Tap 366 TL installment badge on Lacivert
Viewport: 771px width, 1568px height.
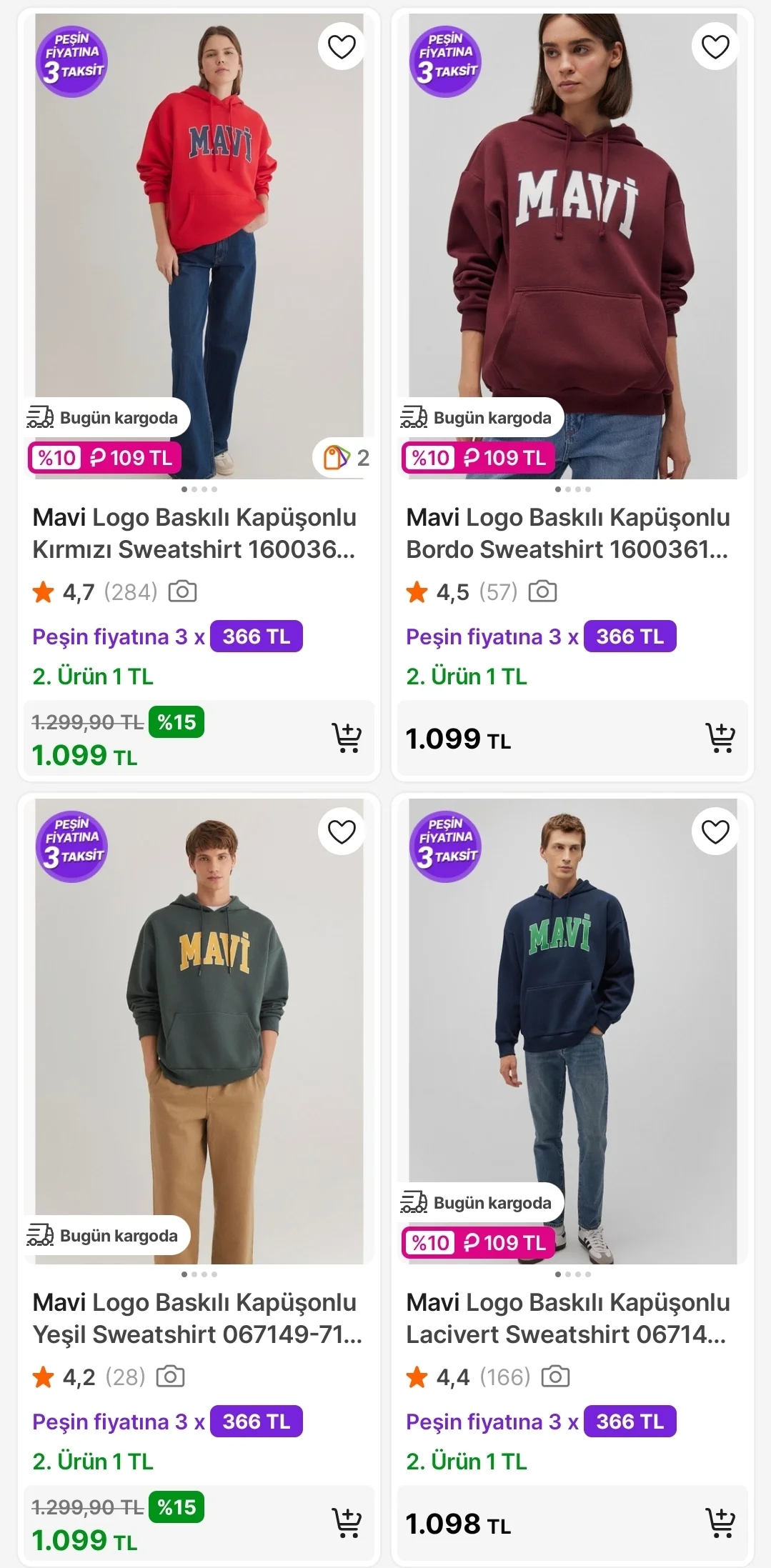(630, 1422)
